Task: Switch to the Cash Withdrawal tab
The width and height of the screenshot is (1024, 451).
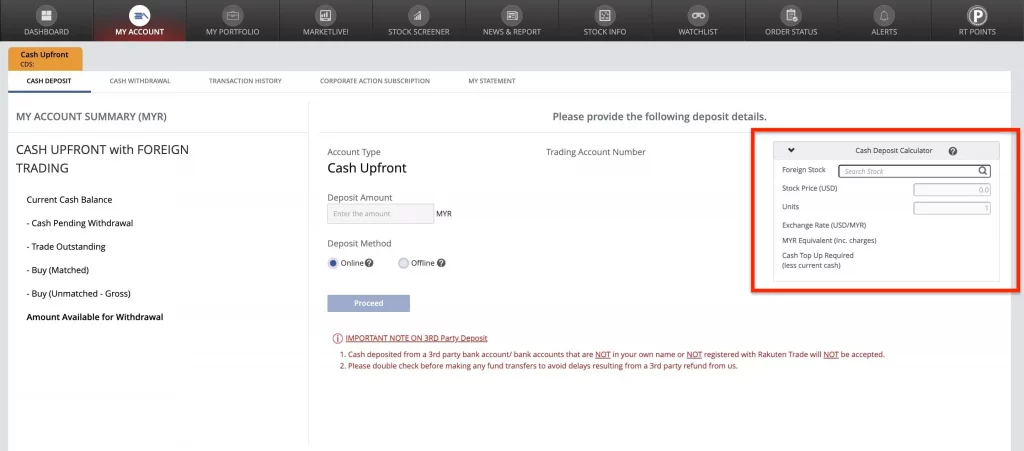Action: click(138, 80)
